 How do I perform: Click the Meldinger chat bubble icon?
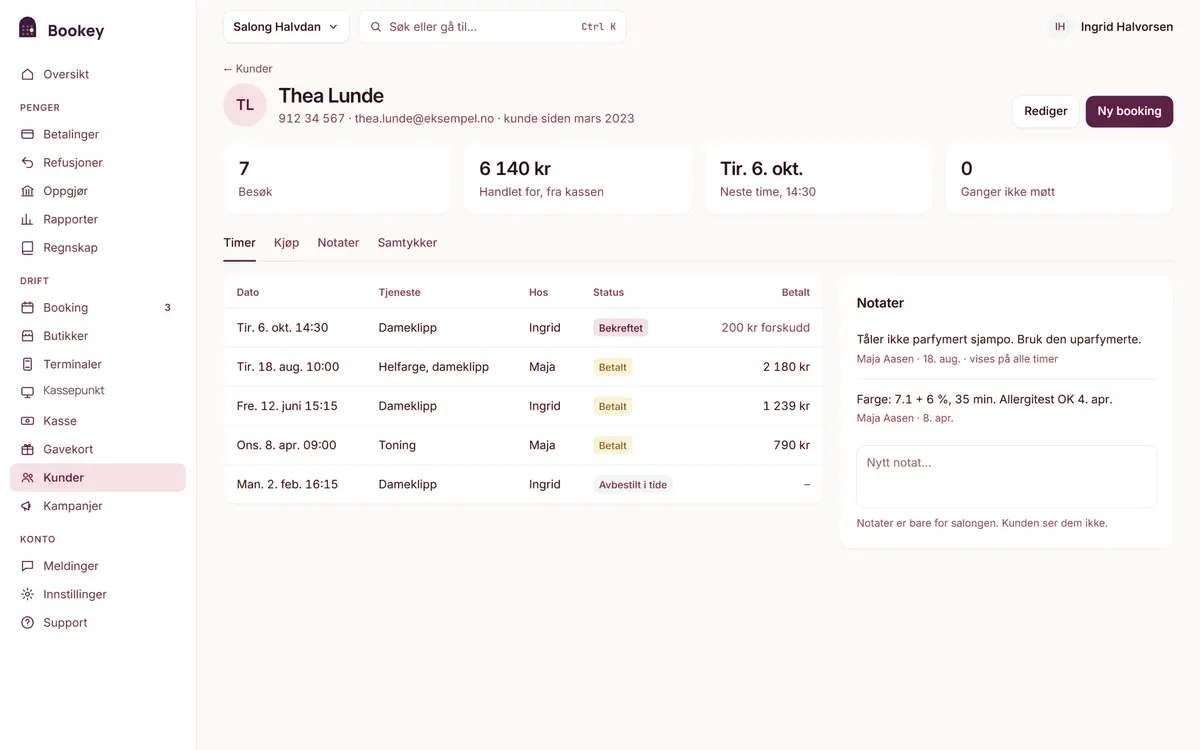pyautogui.click(x=28, y=566)
